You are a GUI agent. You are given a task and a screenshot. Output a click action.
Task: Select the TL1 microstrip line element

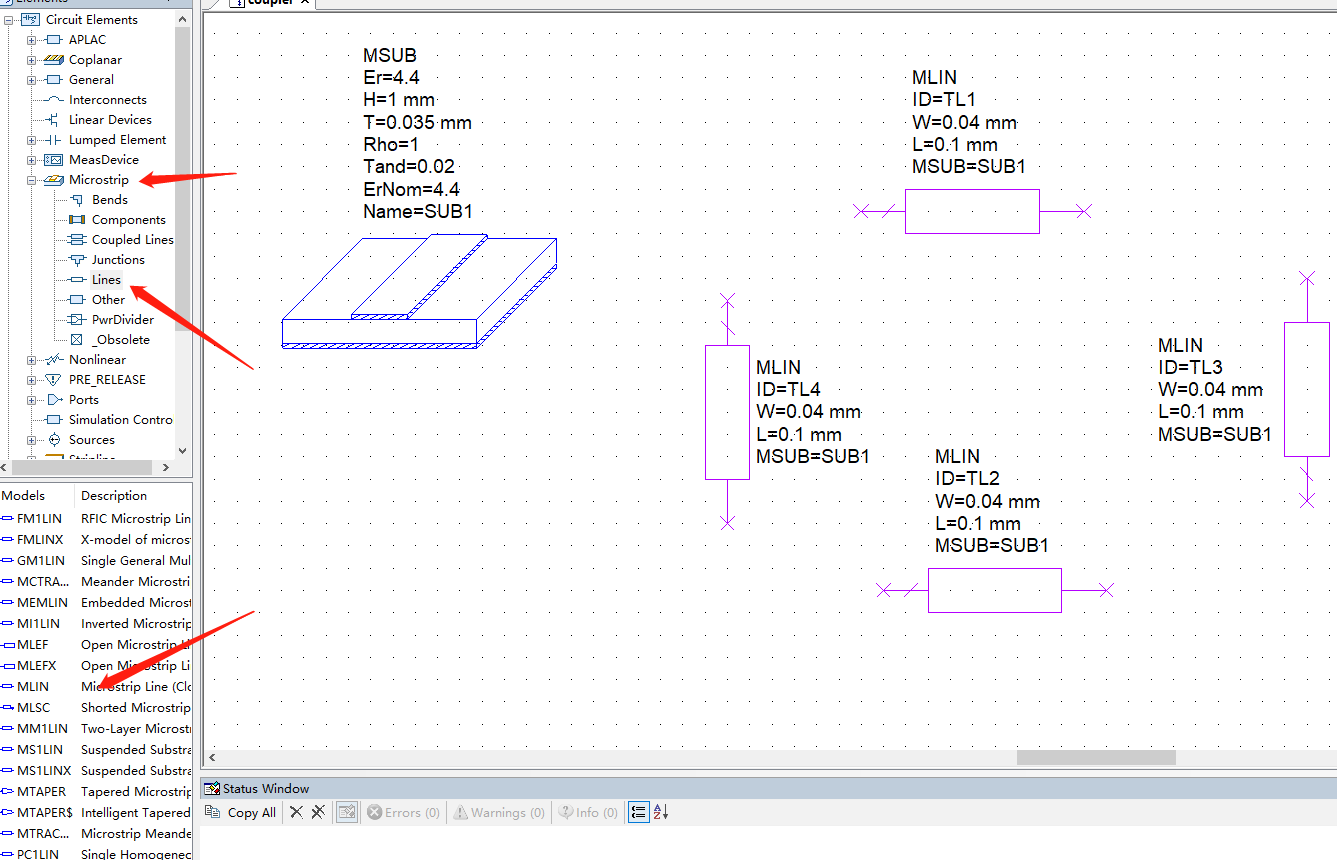tap(972, 211)
